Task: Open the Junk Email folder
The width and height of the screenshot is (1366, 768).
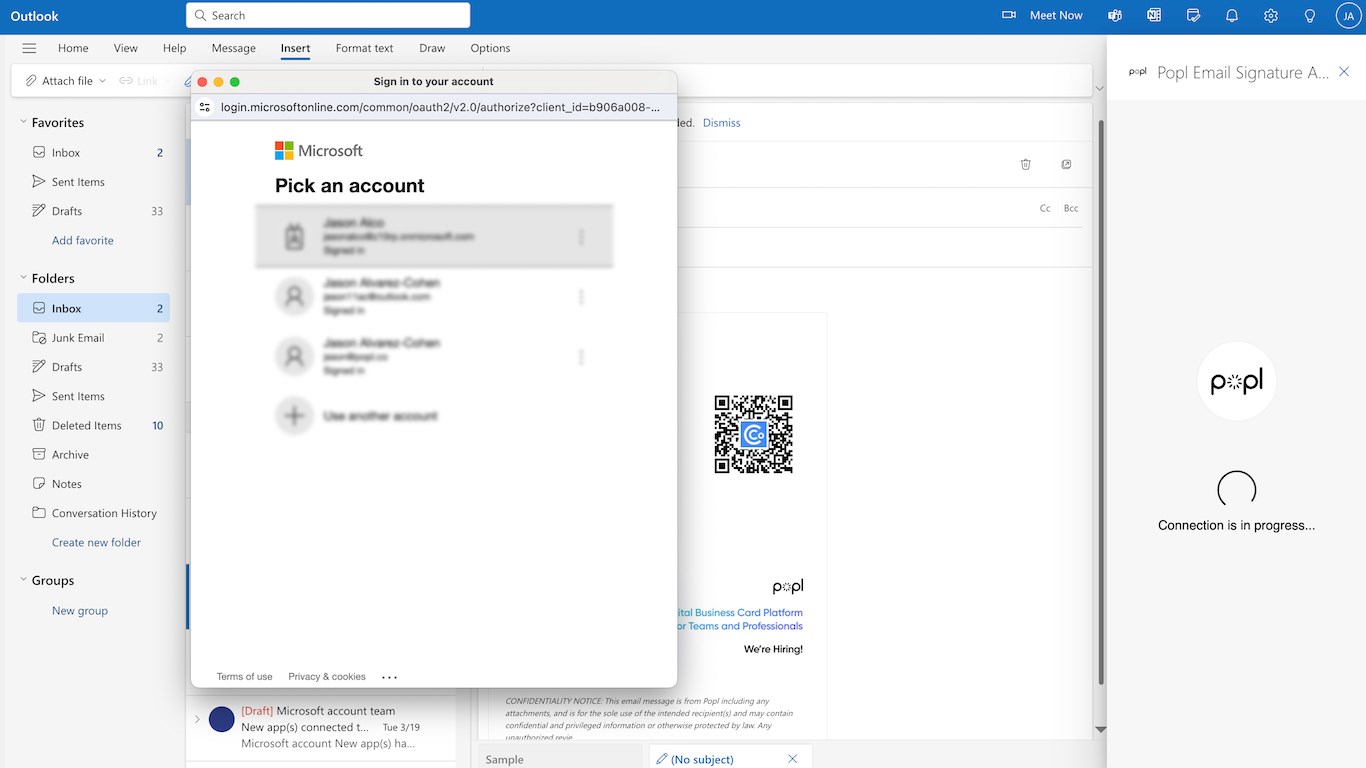Action: tap(94, 338)
